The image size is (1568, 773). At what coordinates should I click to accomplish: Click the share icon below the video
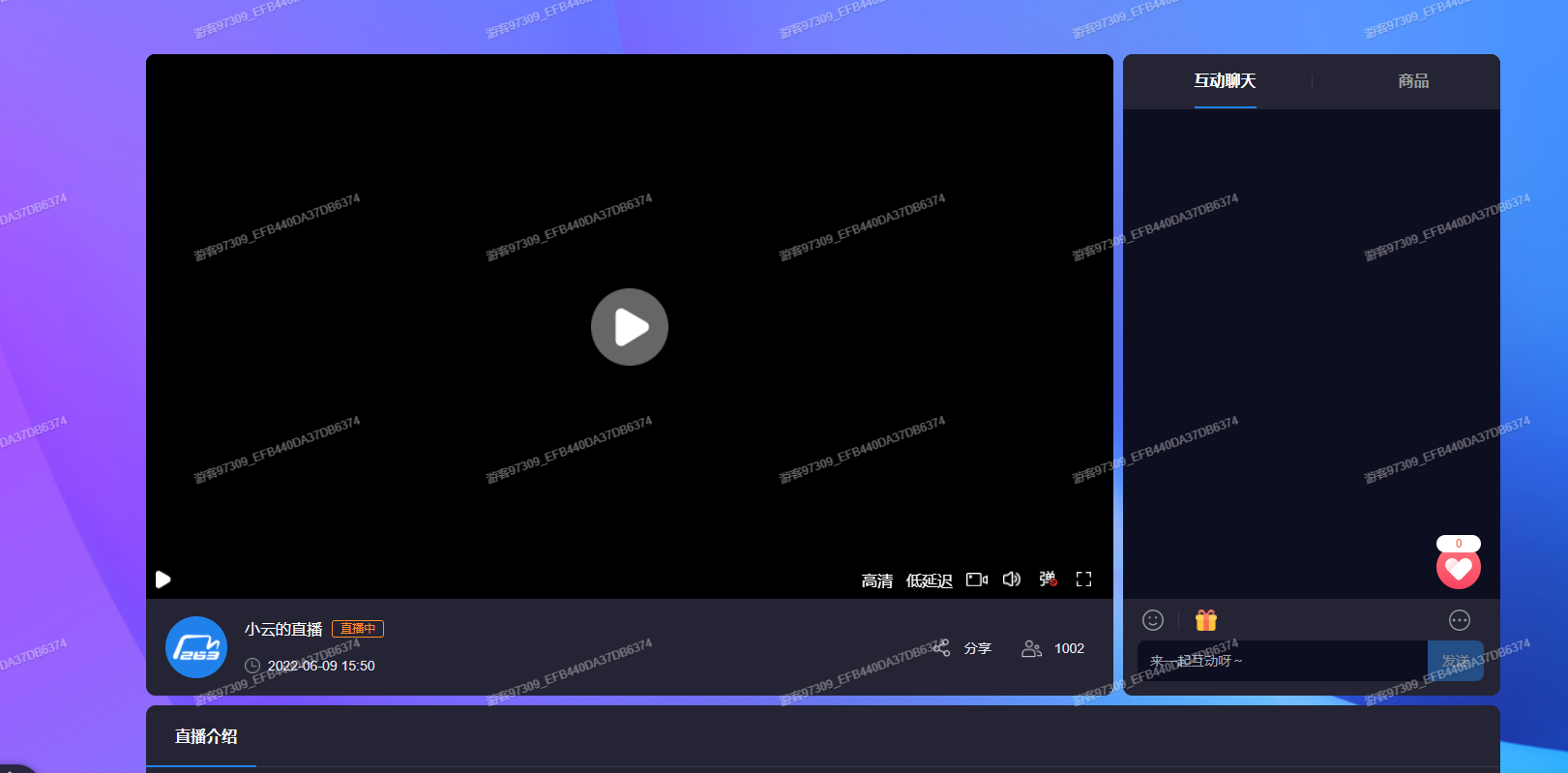click(x=941, y=648)
